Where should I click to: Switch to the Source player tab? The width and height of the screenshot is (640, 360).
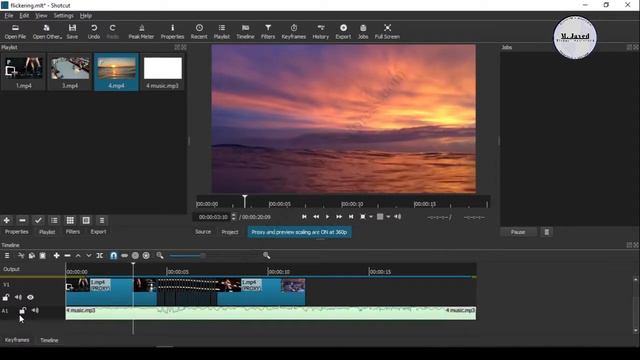tap(203, 232)
